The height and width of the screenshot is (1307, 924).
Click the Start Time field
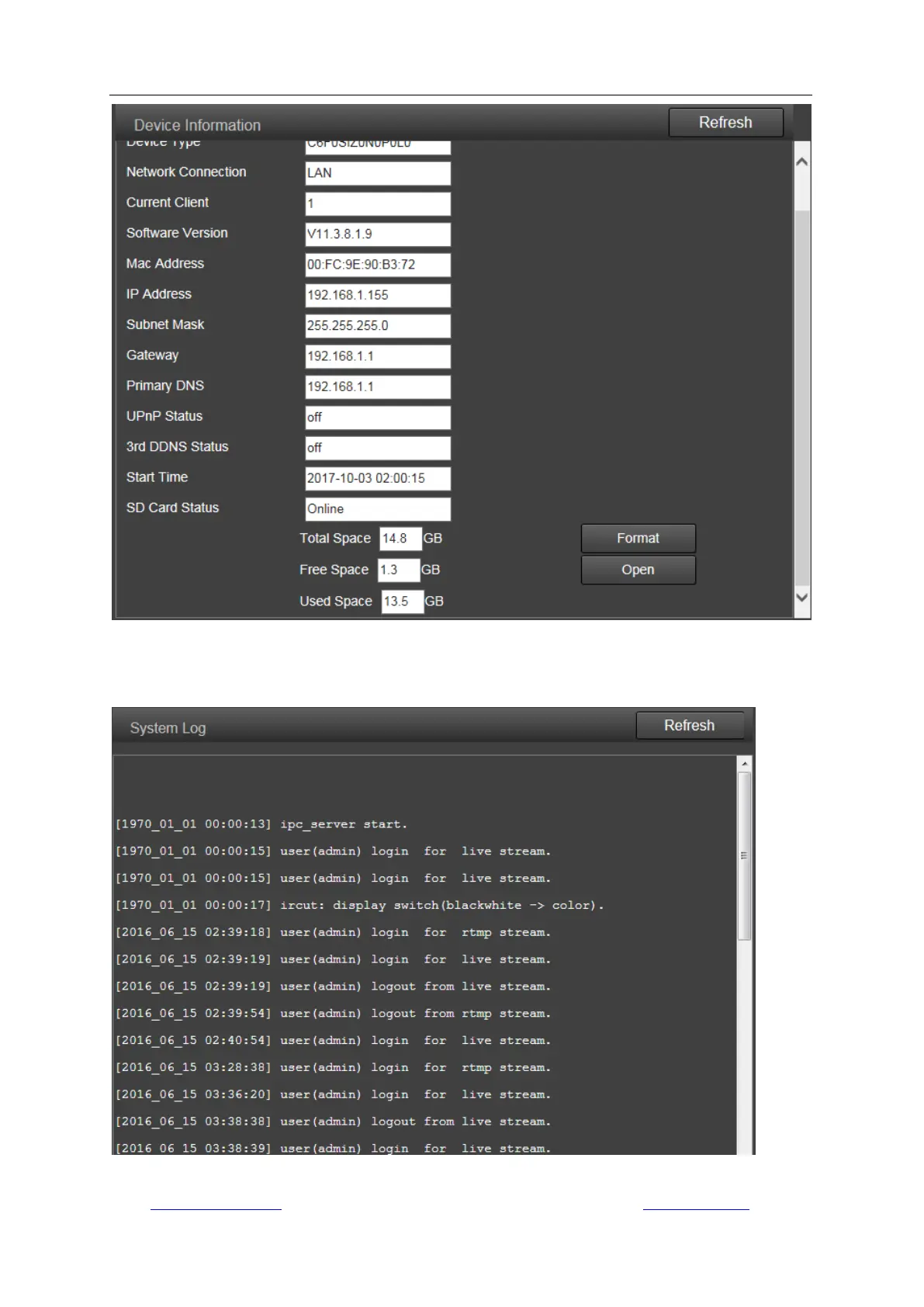pyautogui.click(x=378, y=478)
